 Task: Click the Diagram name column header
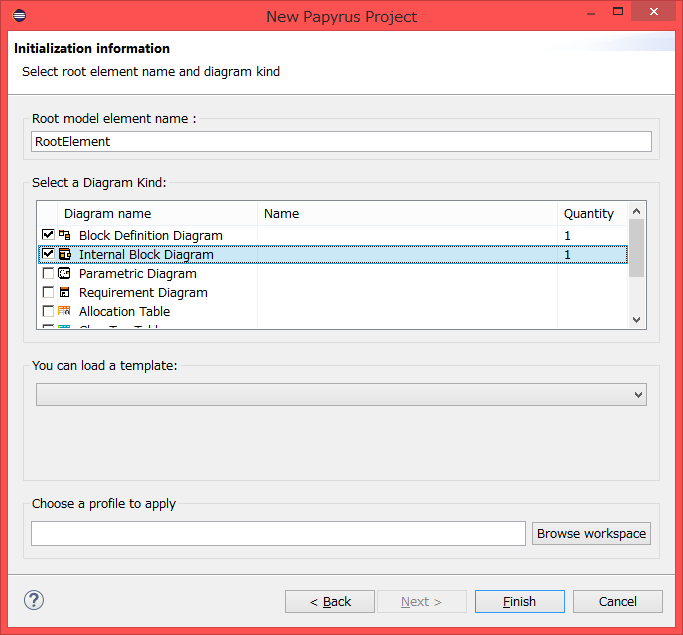point(157,213)
